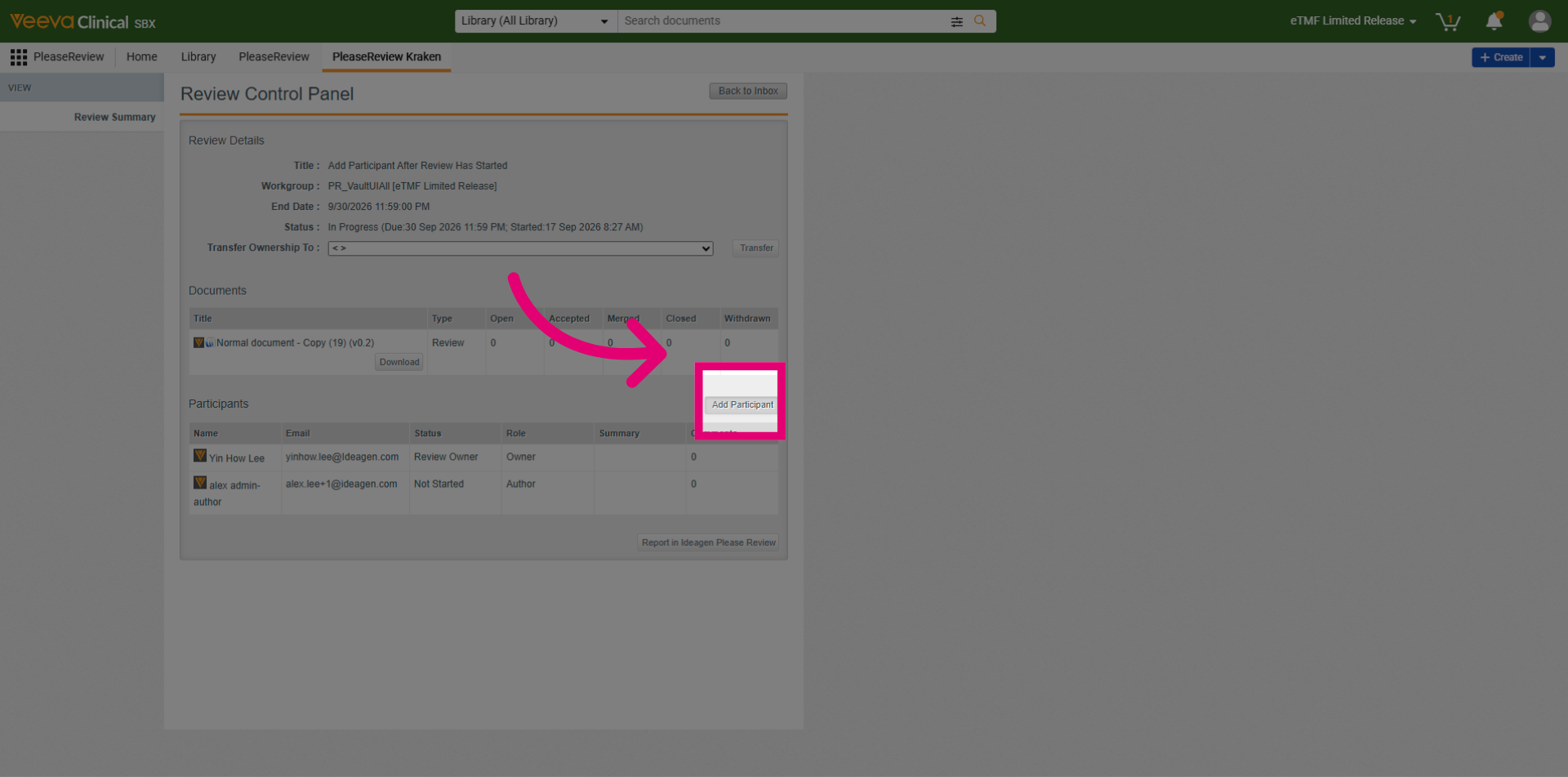1568x777 pixels.
Task: Click the Withdrawn column header
Action: pos(747,319)
